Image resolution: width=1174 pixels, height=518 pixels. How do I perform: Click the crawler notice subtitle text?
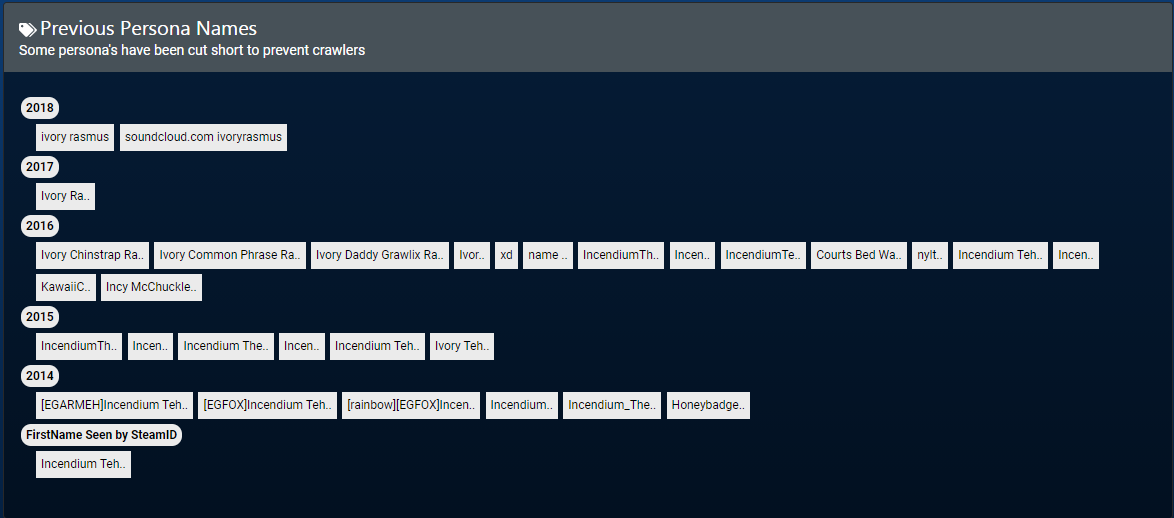192,50
